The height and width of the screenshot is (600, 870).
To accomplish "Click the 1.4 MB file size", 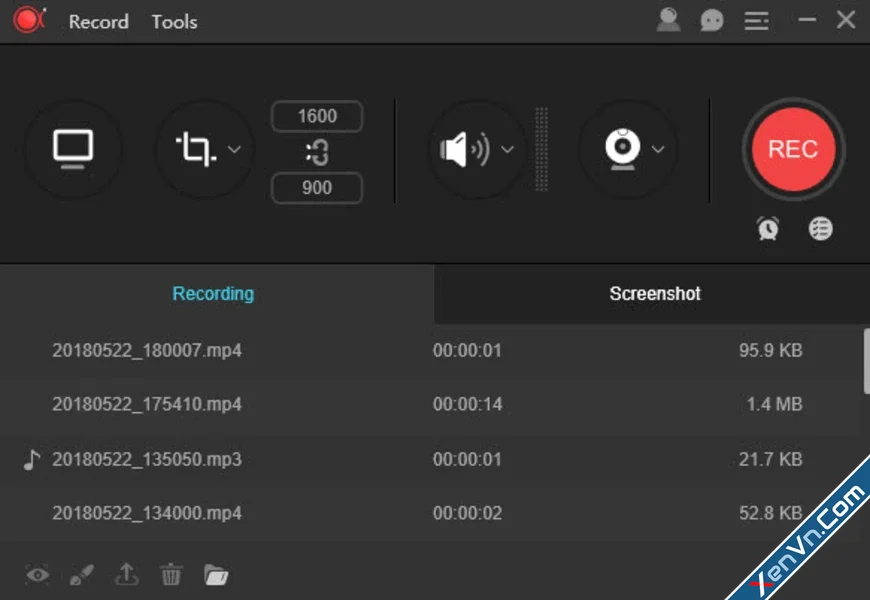I will point(775,404).
